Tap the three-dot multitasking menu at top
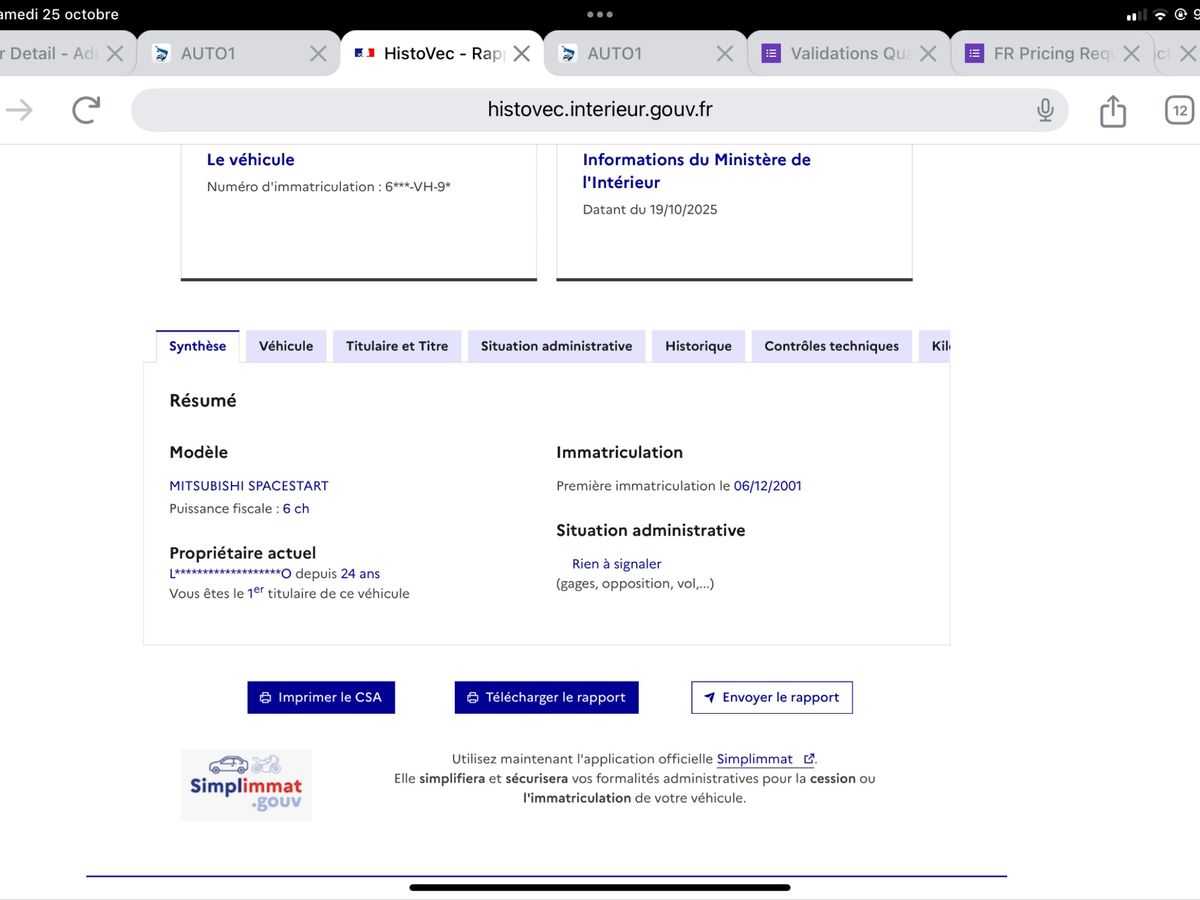 click(x=600, y=14)
